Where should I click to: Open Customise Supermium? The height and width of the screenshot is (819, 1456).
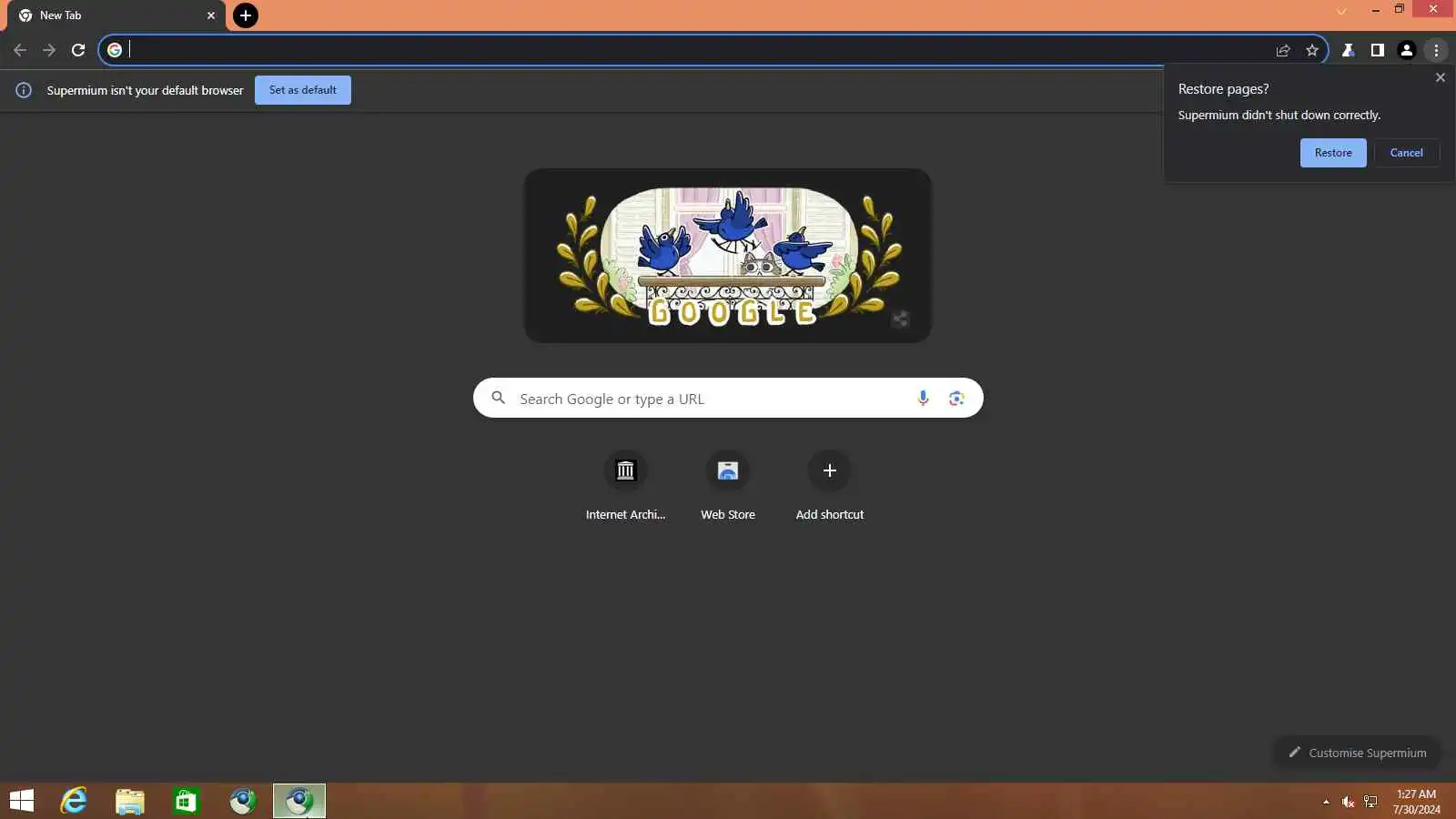click(x=1357, y=753)
